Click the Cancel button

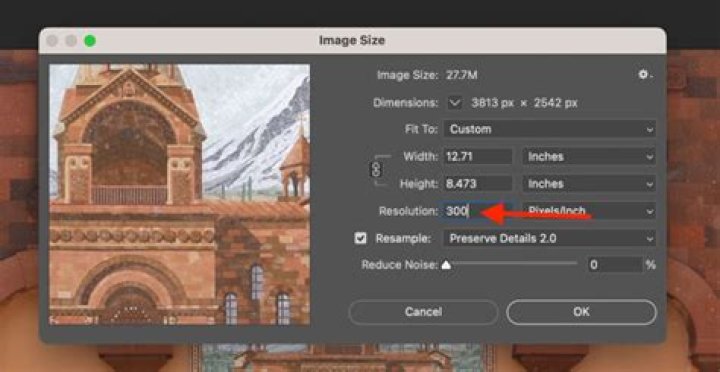423,312
